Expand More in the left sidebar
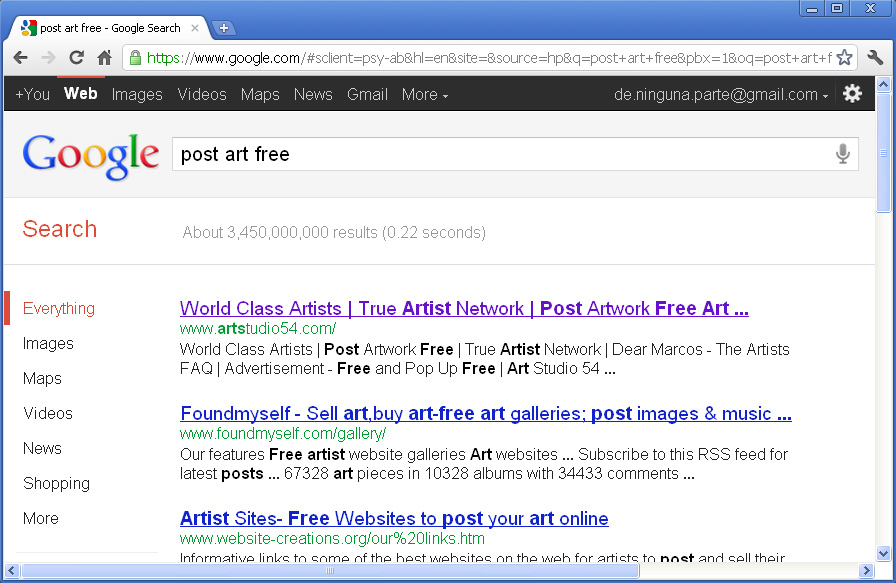896x583 pixels. [41, 518]
